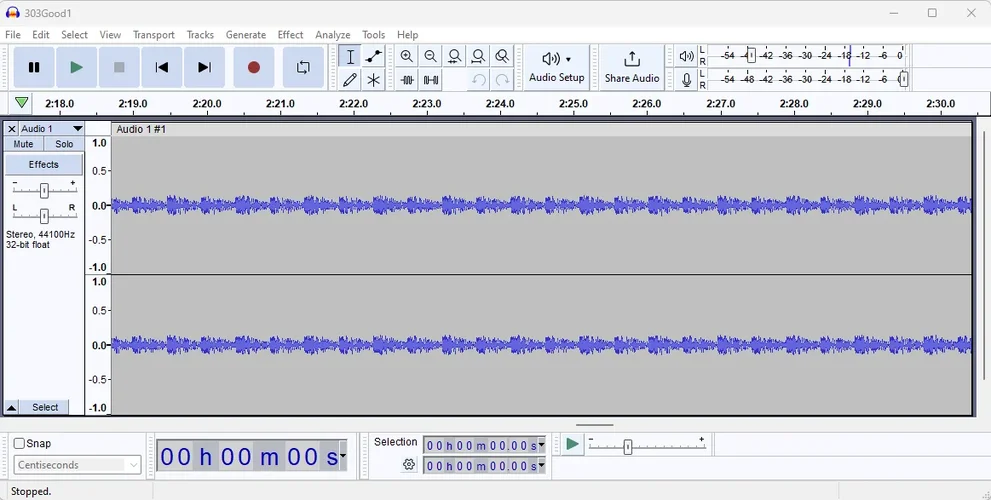The width and height of the screenshot is (991, 500).
Task: Click the playback meter speaker icon
Action: (686, 56)
